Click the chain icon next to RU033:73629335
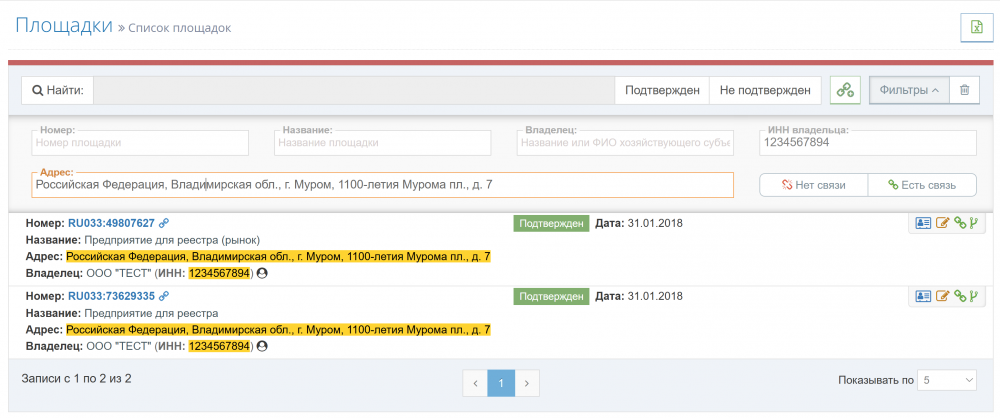The image size is (1000, 418). pos(164,296)
